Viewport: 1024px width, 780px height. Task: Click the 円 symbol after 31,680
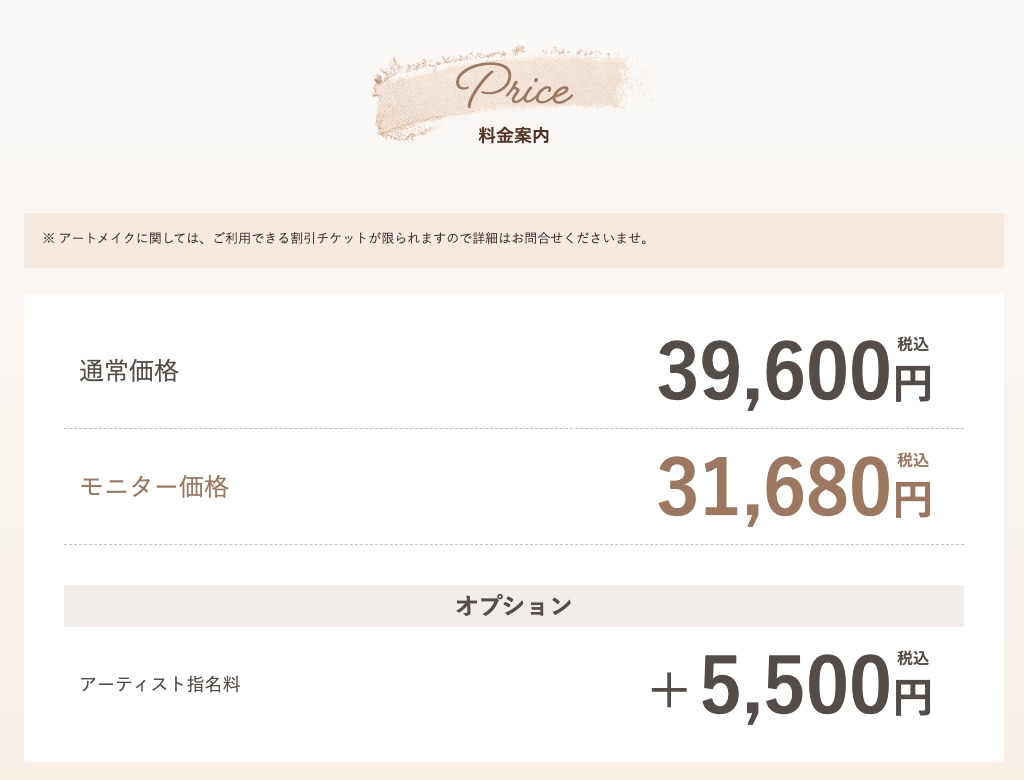912,500
